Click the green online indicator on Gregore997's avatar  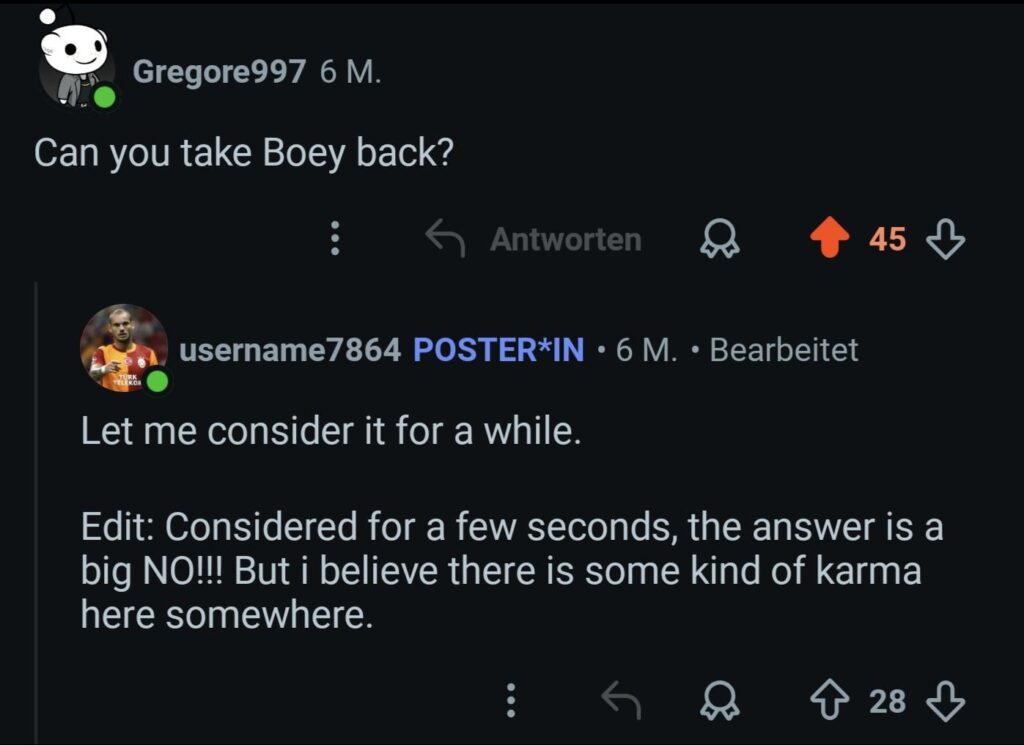tap(104, 96)
